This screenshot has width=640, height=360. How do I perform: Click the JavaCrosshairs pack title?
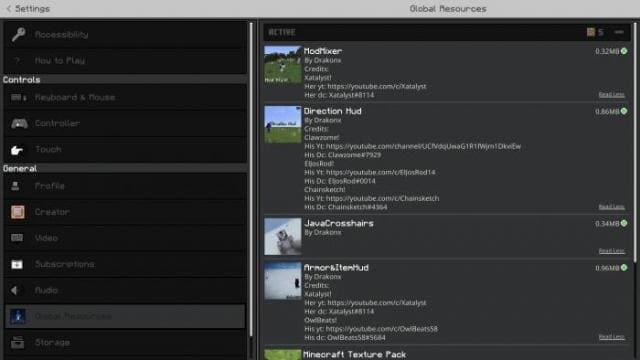tap(339, 223)
